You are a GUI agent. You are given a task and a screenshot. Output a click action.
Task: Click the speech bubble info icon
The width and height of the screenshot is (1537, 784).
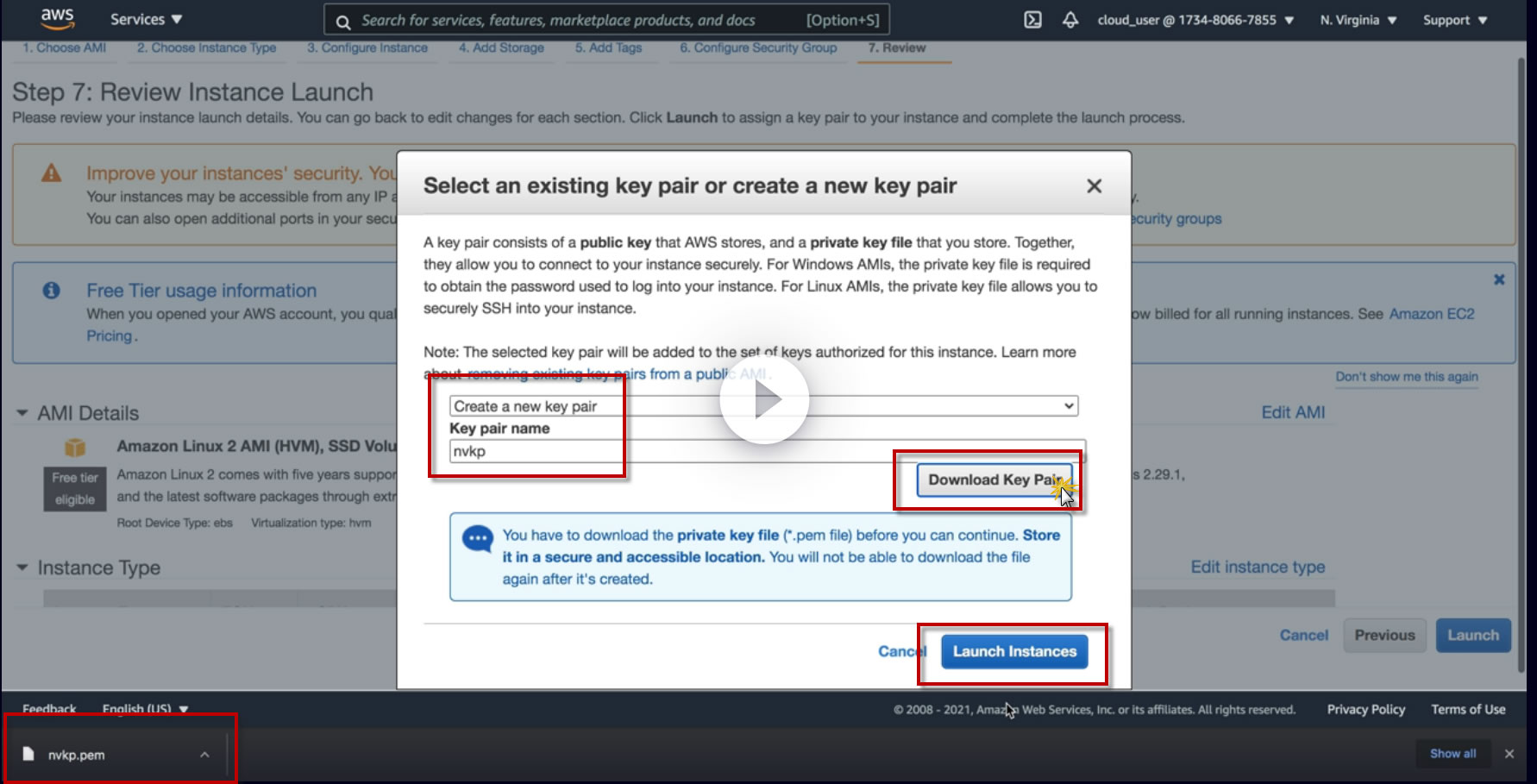[x=478, y=539]
